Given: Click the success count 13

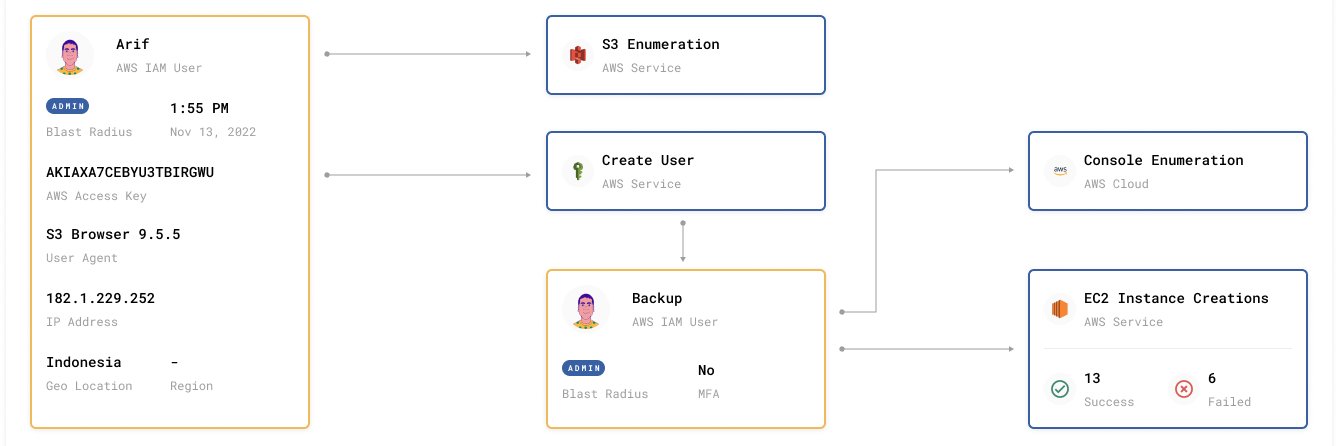Looking at the screenshot, I should point(1092,378).
